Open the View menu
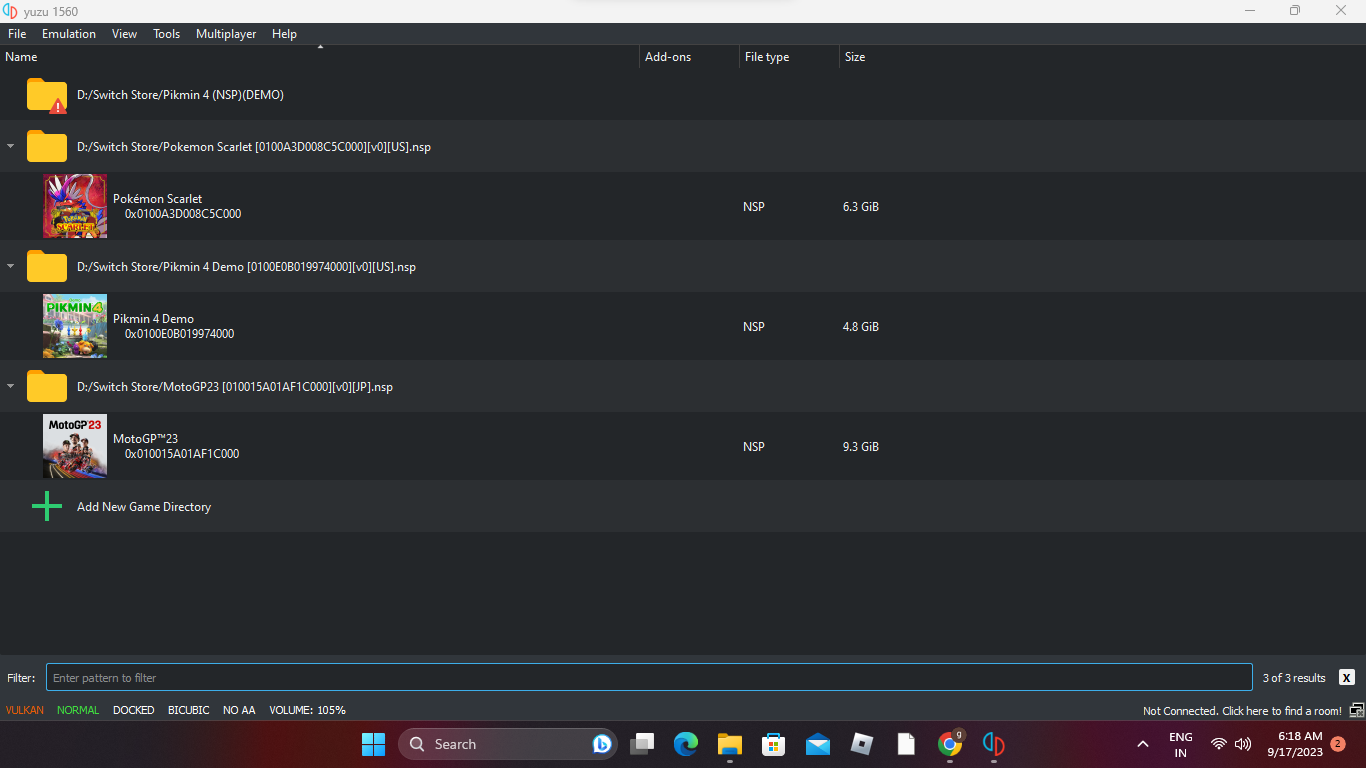The height and width of the screenshot is (768, 1366). pyautogui.click(x=125, y=34)
